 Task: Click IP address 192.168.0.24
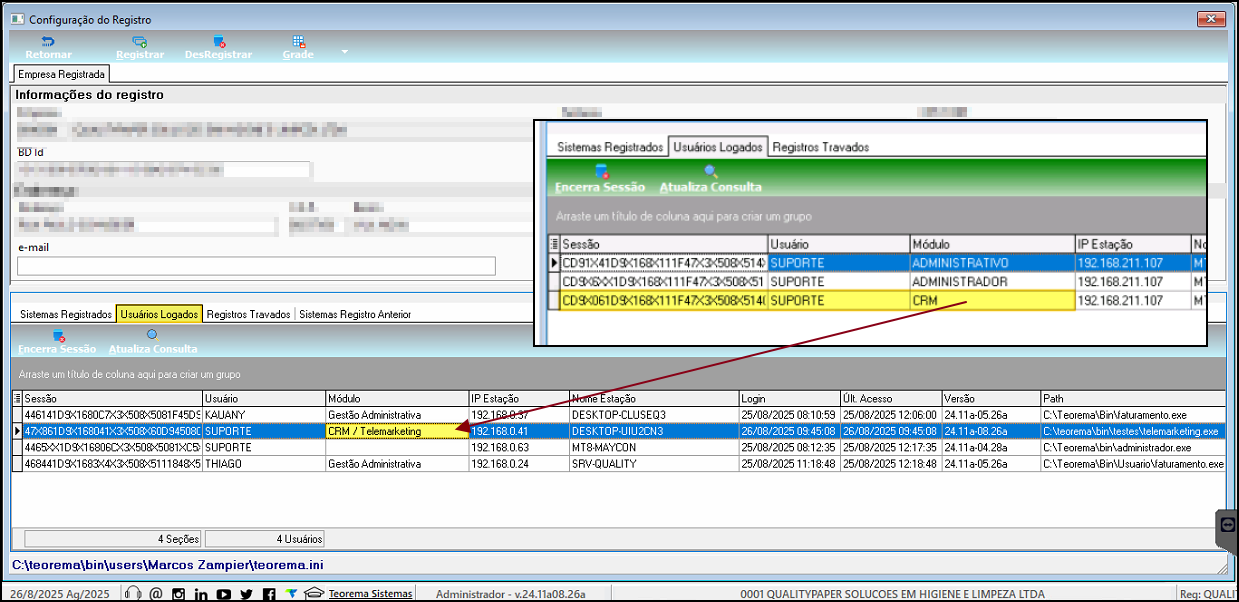[x=519, y=464]
